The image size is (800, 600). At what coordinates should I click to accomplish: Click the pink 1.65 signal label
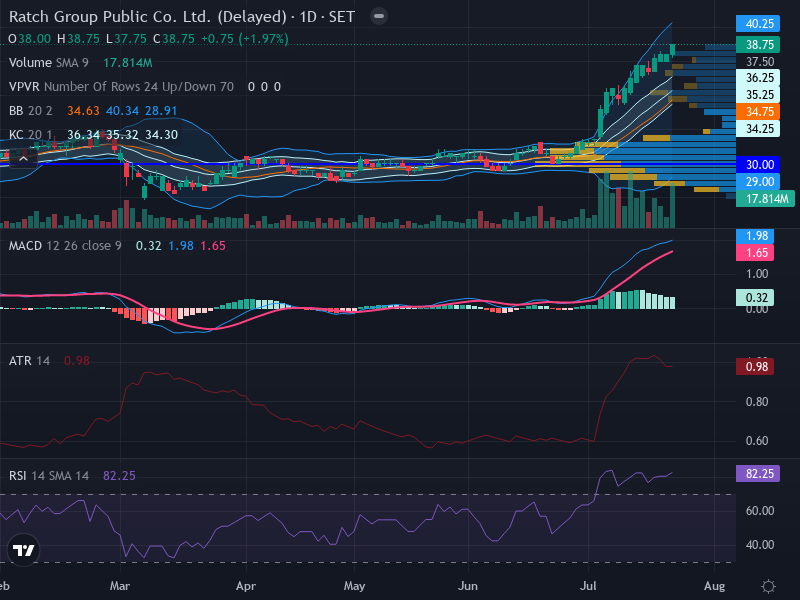pyautogui.click(x=755, y=253)
